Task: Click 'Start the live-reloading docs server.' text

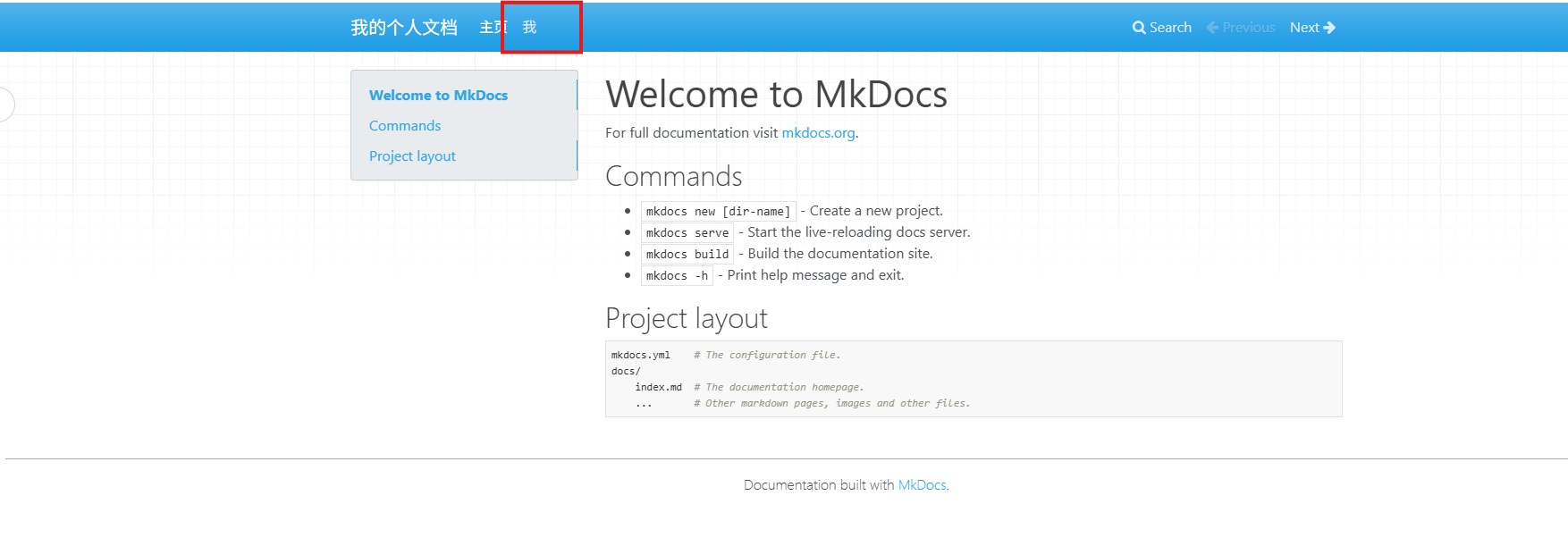Action: tap(858, 232)
